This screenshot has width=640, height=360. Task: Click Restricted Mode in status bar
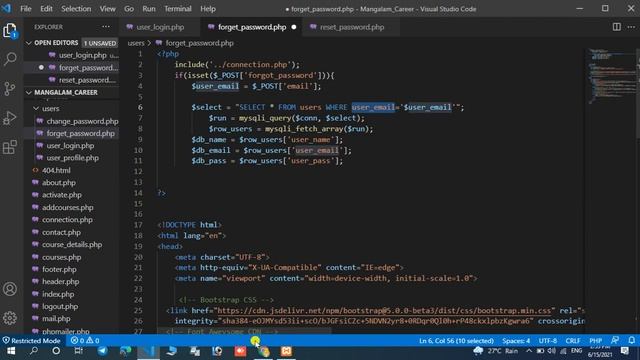click(x=31, y=340)
